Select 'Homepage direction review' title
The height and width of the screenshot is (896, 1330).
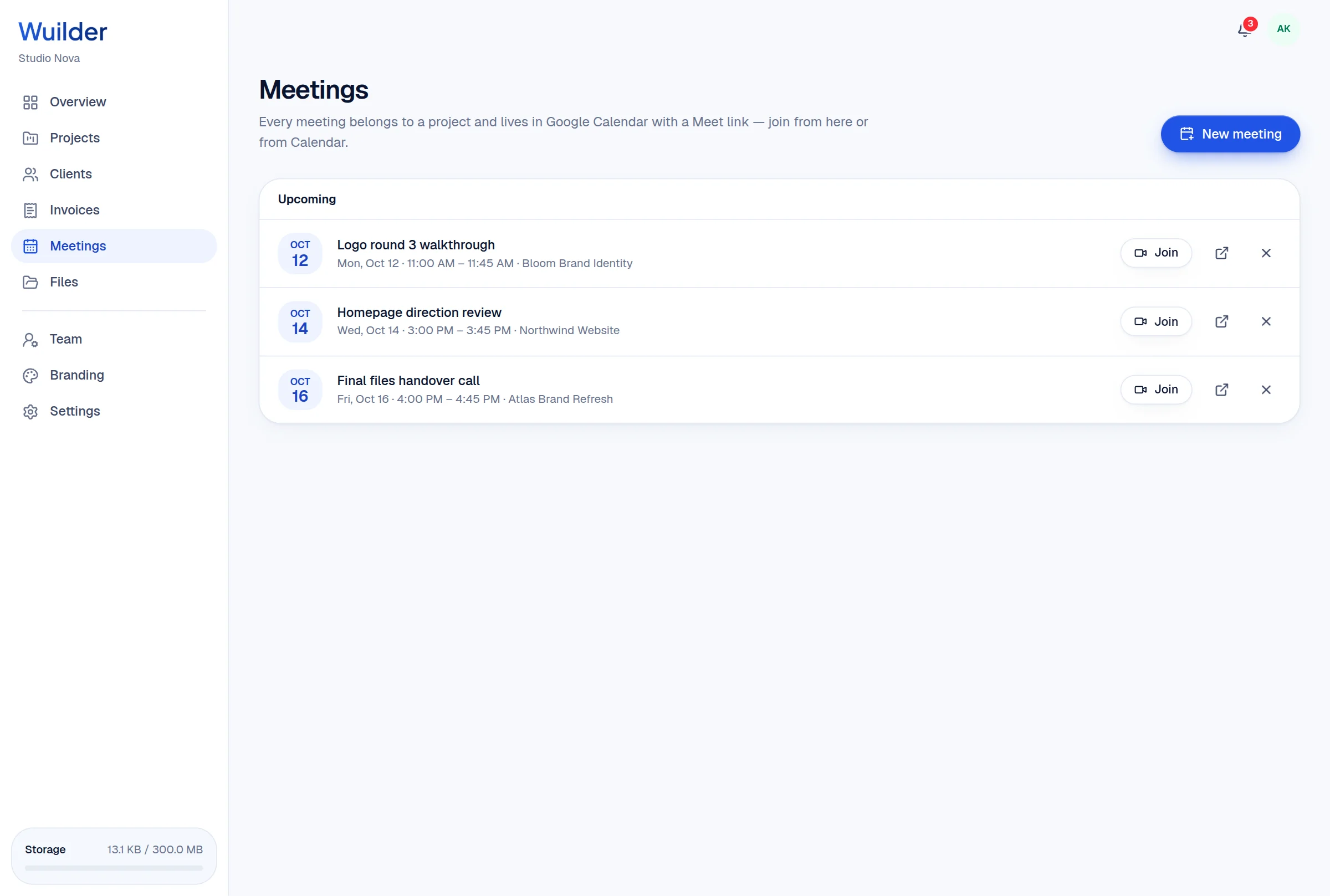420,313
